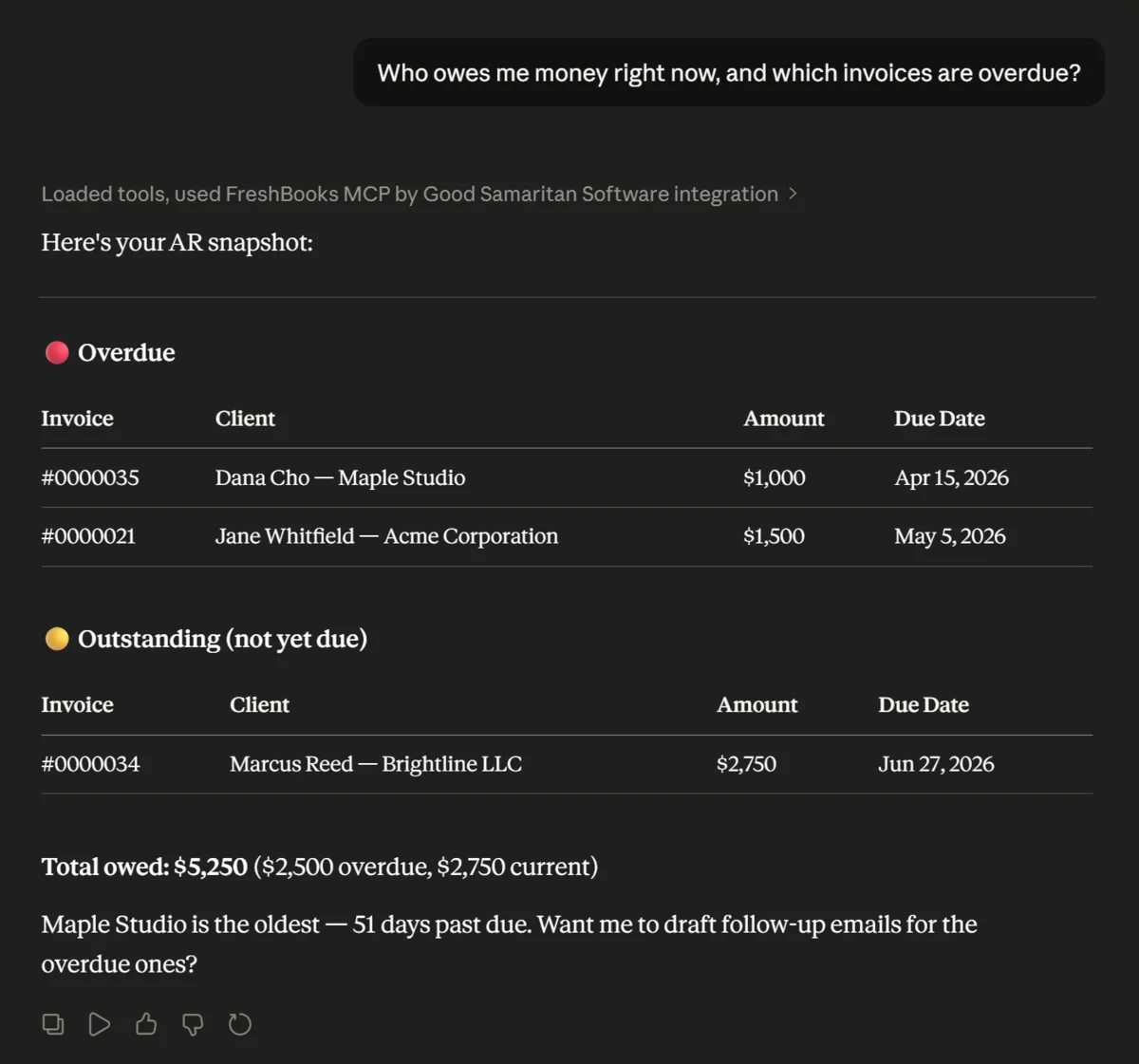The height and width of the screenshot is (1064, 1139).
Task: Click the 'Client' header in the Outstanding table
Action: tap(259, 705)
